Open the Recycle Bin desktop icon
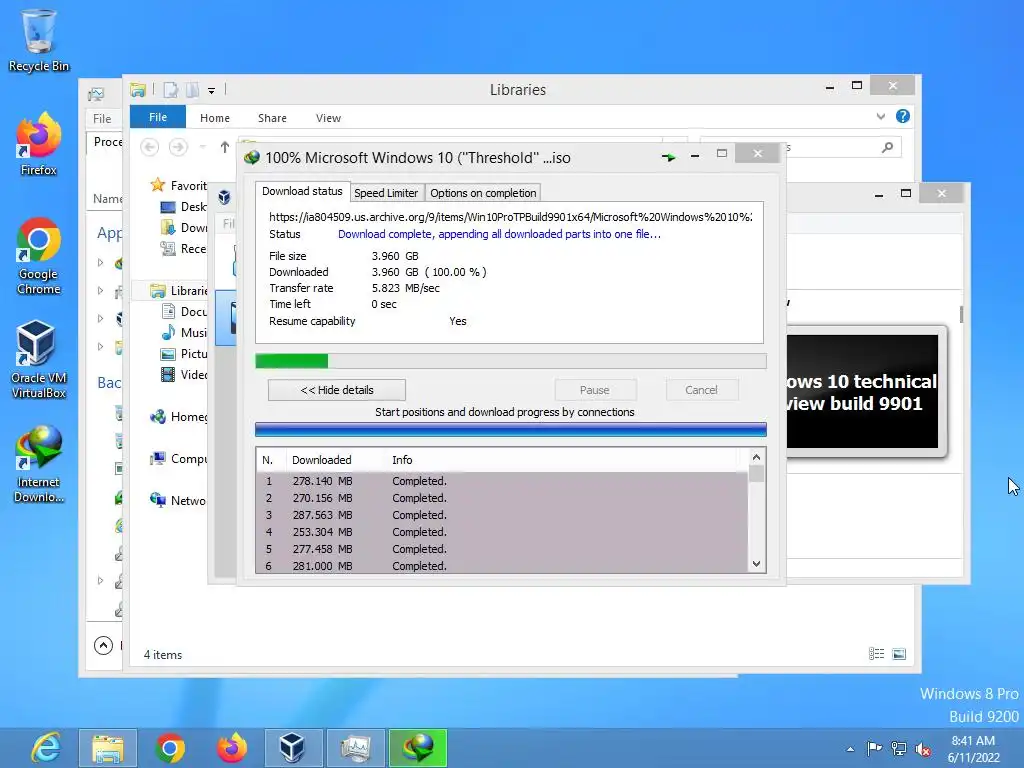 tap(39, 41)
